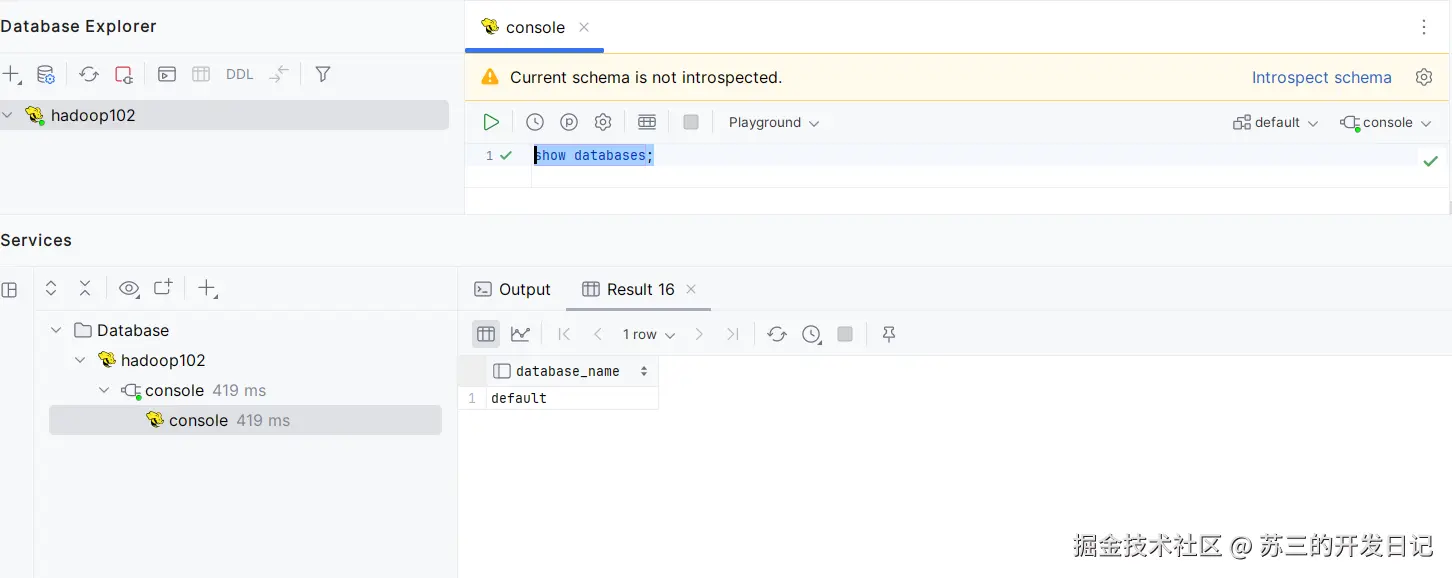Click the database_name column header
Image resolution: width=1452 pixels, height=578 pixels.
pyautogui.click(x=567, y=371)
